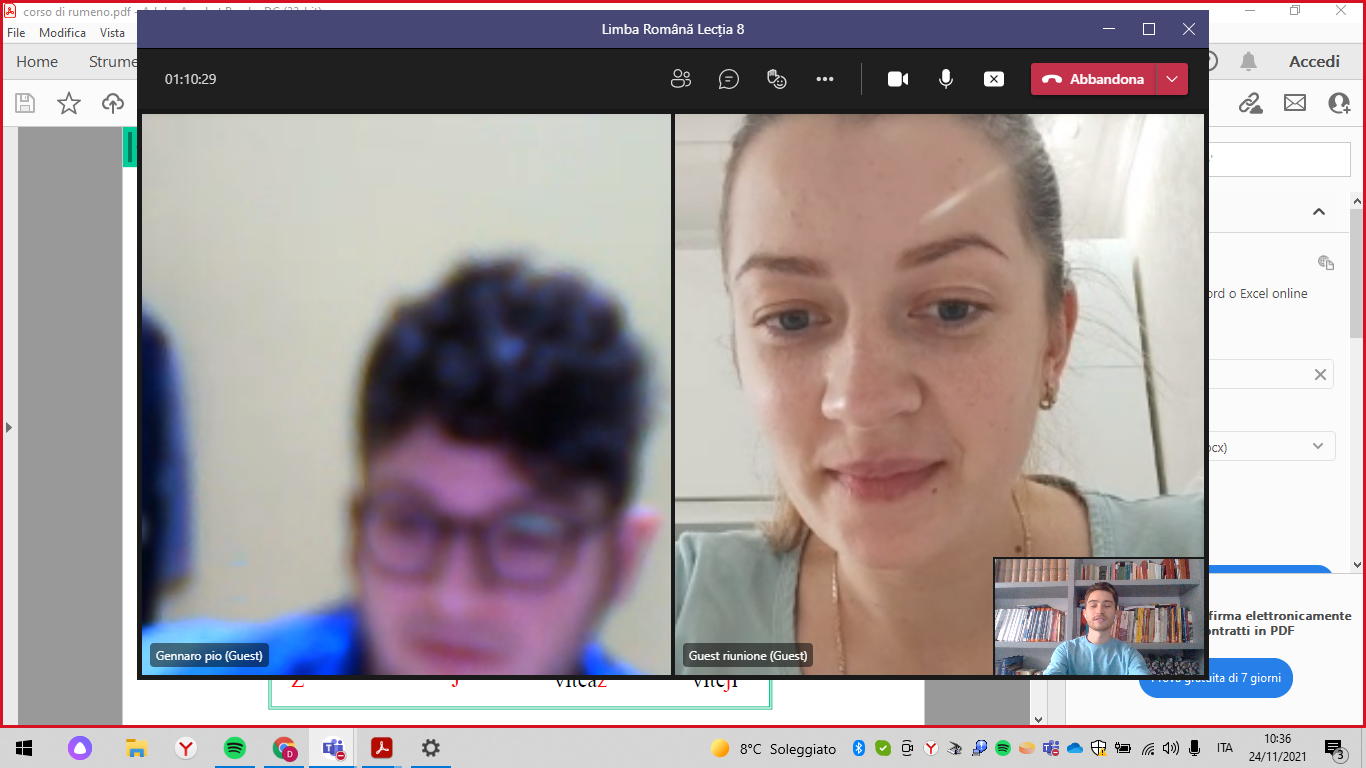Expand the dropdown arrow beside Abbandona
Image resolution: width=1366 pixels, height=768 pixels.
click(x=1172, y=79)
